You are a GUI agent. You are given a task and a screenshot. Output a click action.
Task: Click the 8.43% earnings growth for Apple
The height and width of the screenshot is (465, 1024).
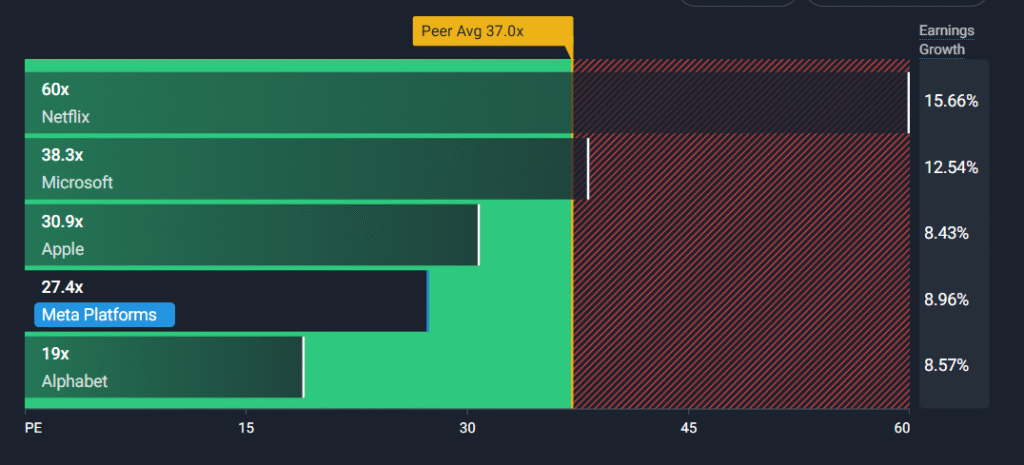click(x=947, y=233)
